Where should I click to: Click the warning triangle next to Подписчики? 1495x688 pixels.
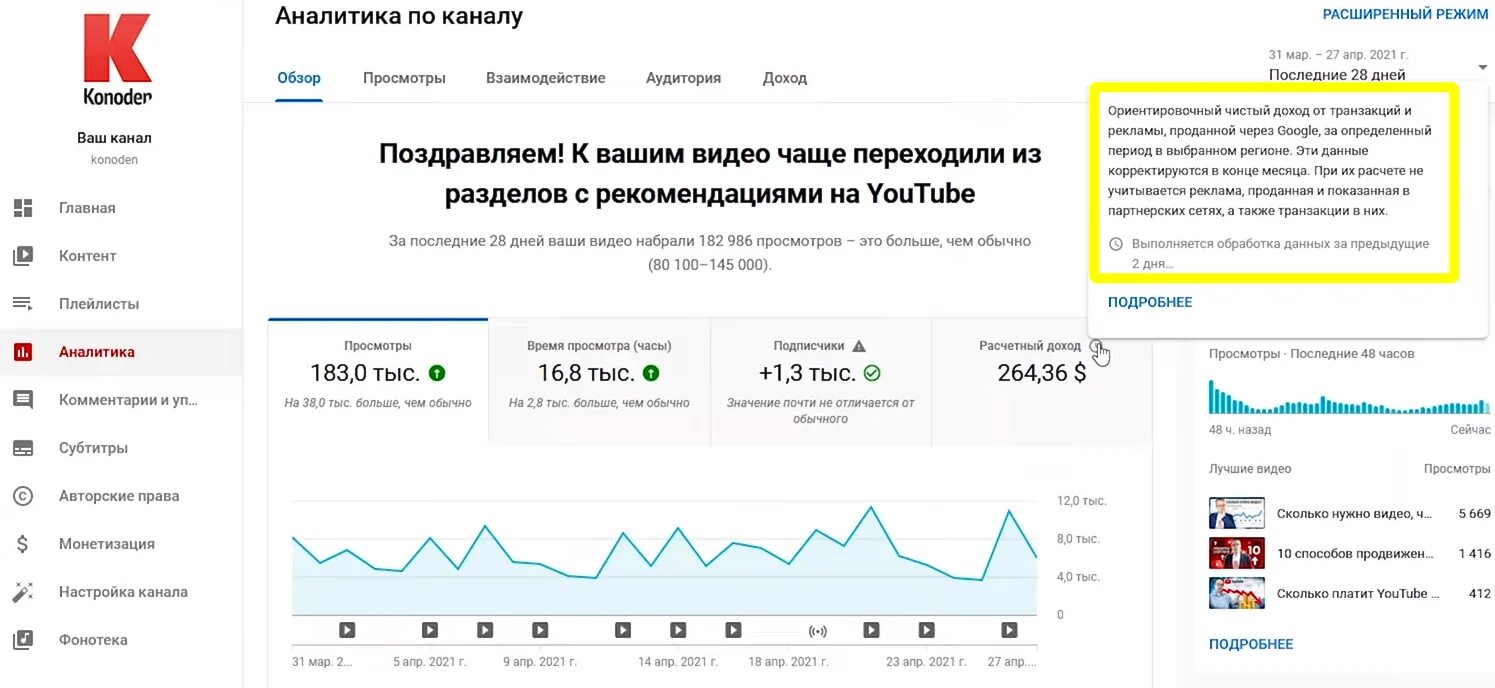pos(858,346)
